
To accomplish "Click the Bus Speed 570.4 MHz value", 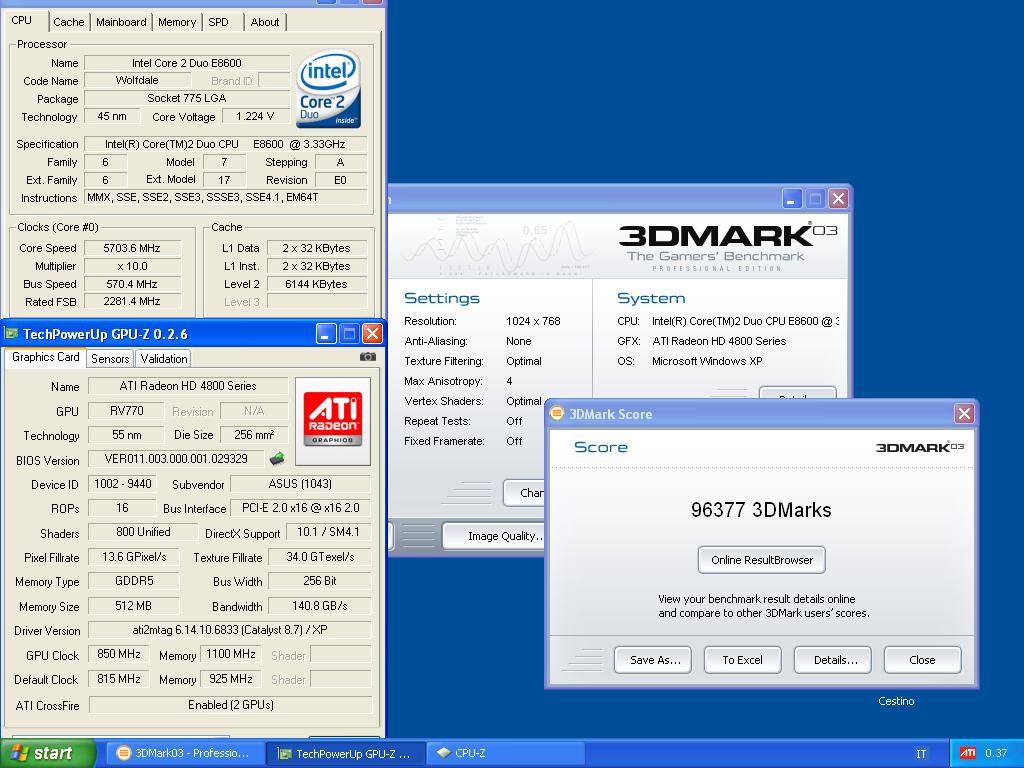I will click(132, 284).
